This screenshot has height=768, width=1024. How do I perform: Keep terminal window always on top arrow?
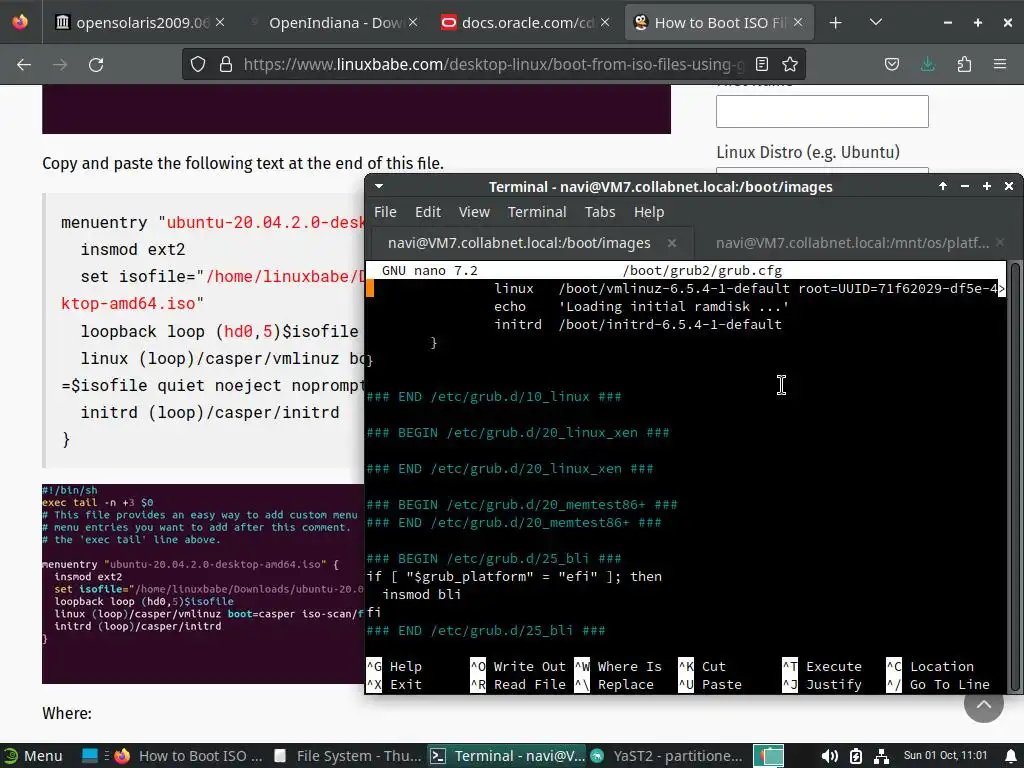(x=942, y=186)
